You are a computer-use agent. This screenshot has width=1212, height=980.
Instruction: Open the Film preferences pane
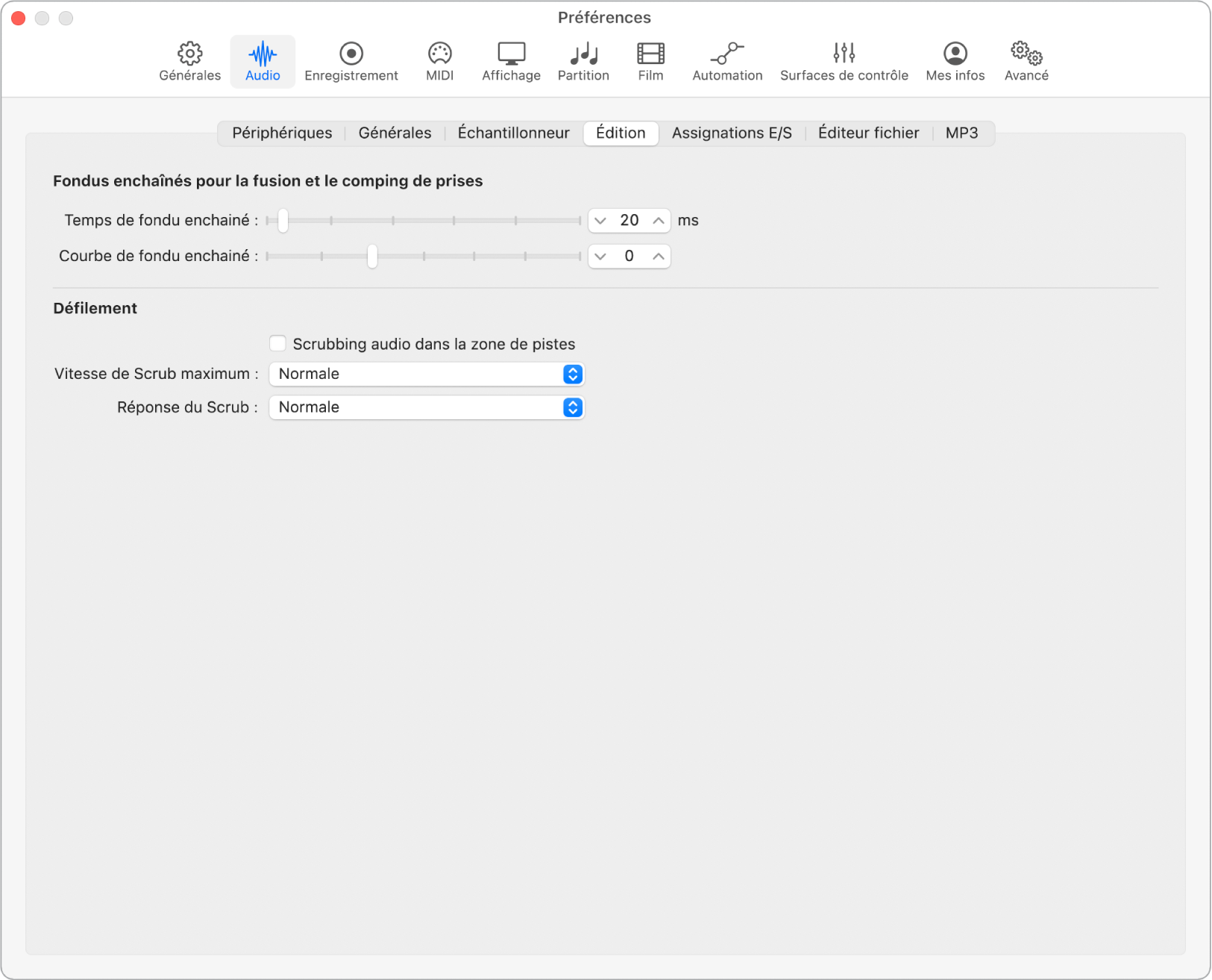[x=650, y=61]
